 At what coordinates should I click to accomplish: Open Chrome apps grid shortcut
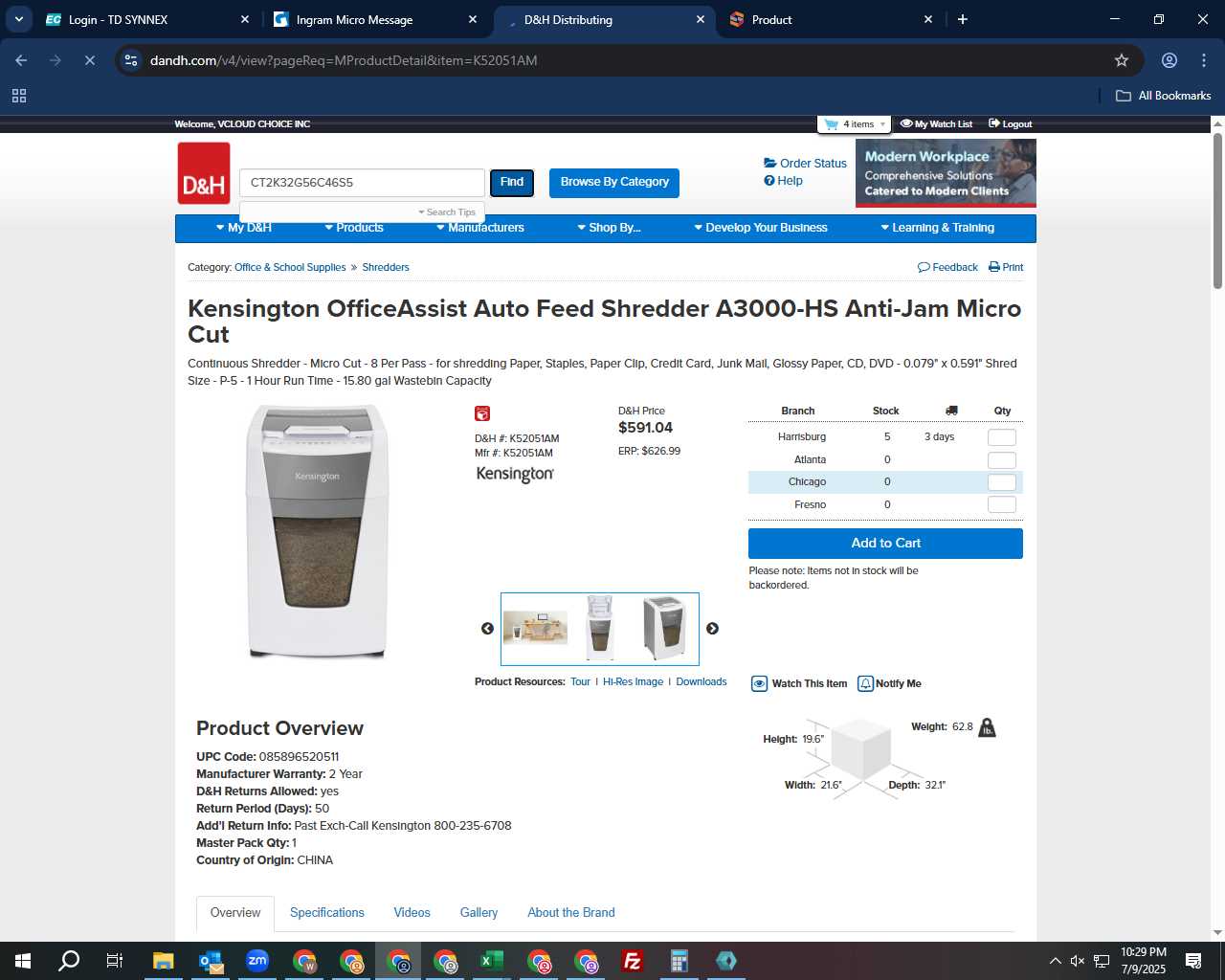[19, 96]
